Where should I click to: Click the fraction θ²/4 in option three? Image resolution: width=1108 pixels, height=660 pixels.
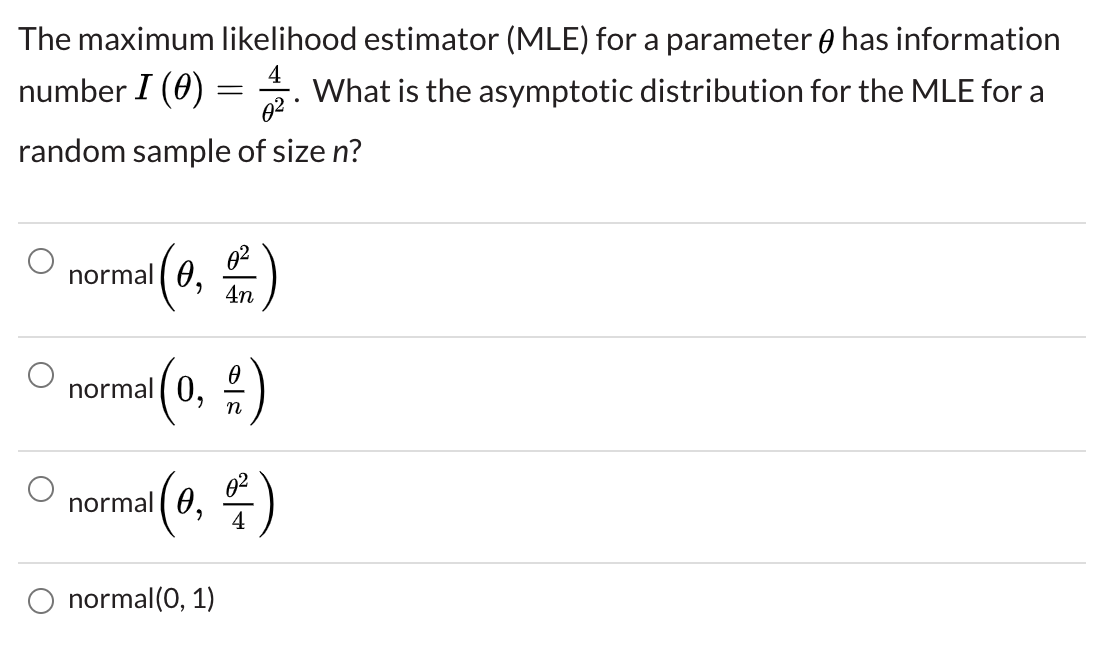pyautogui.click(x=238, y=504)
